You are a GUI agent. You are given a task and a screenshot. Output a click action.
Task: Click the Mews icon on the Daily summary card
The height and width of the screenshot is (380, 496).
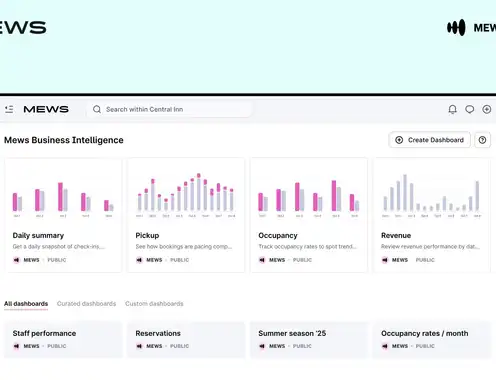click(x=16, y=260)
